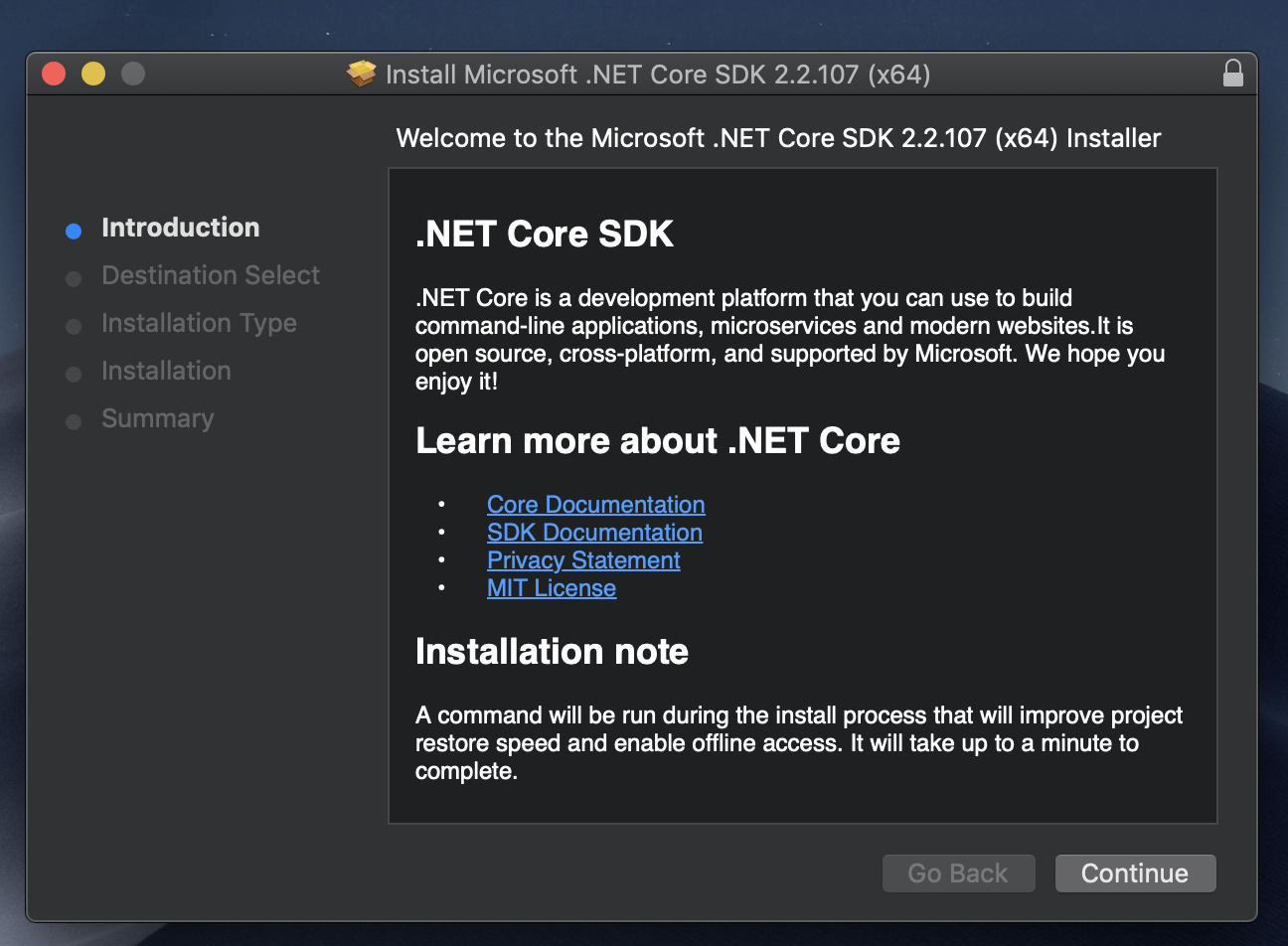
Task: Minimize the installer with the yellow button
Action: pyautogui.click(x=93, y=74)
